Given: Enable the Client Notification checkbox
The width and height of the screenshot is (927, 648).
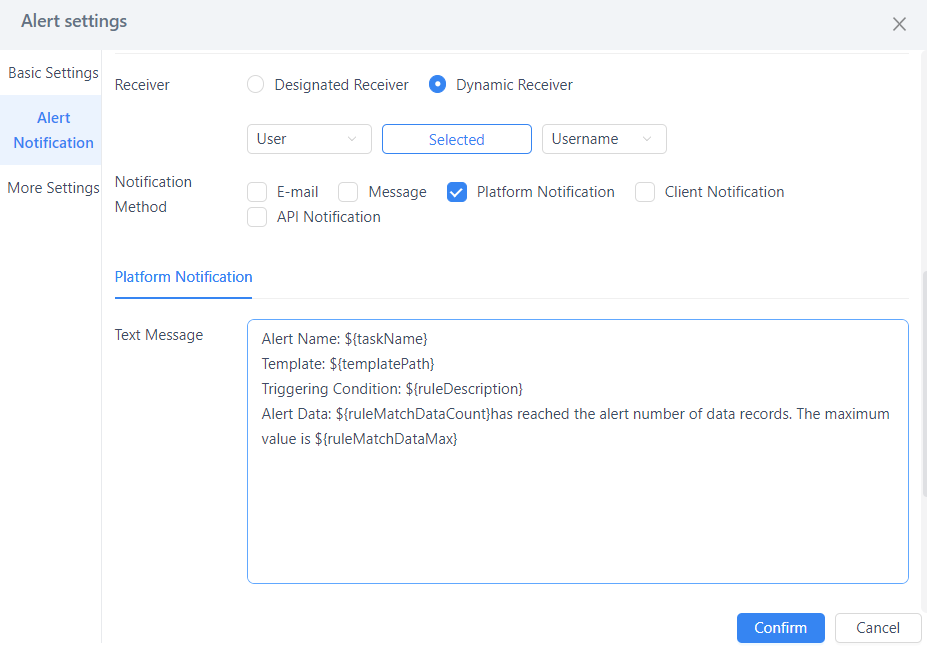Looking at the screenshot, I should (644, 191).
